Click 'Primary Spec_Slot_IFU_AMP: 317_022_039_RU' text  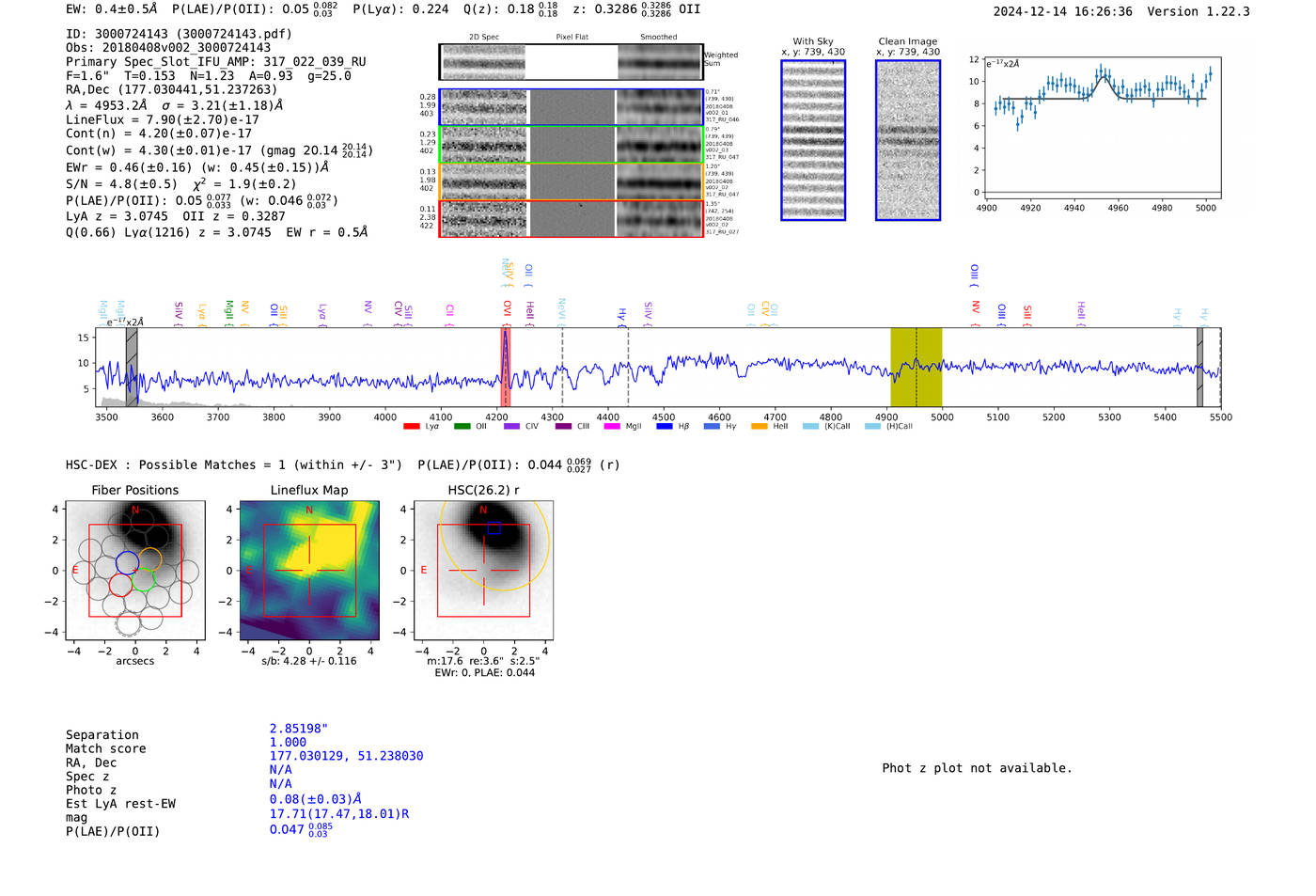coord(216,62)
